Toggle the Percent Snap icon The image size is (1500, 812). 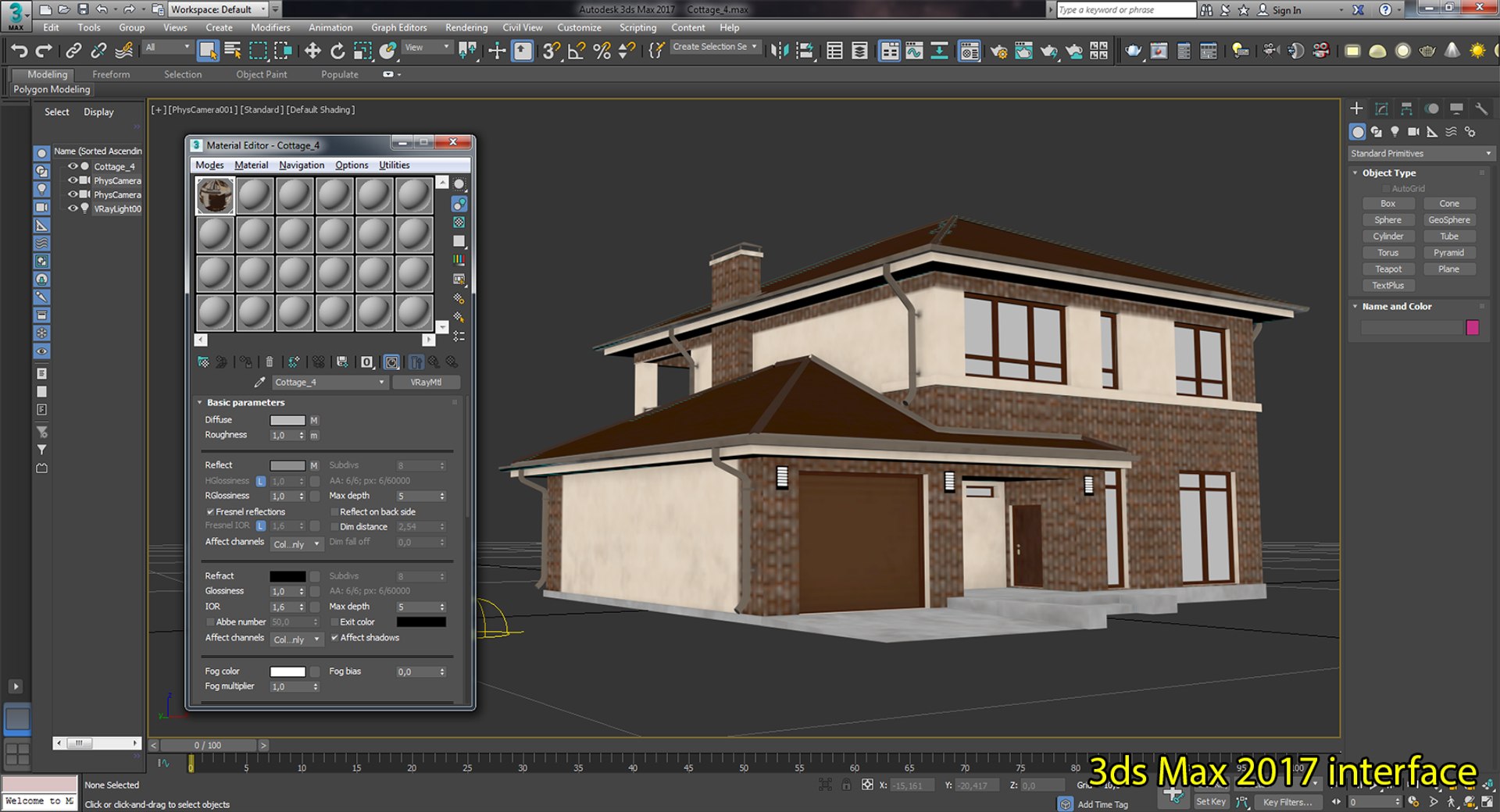(602, 52)
